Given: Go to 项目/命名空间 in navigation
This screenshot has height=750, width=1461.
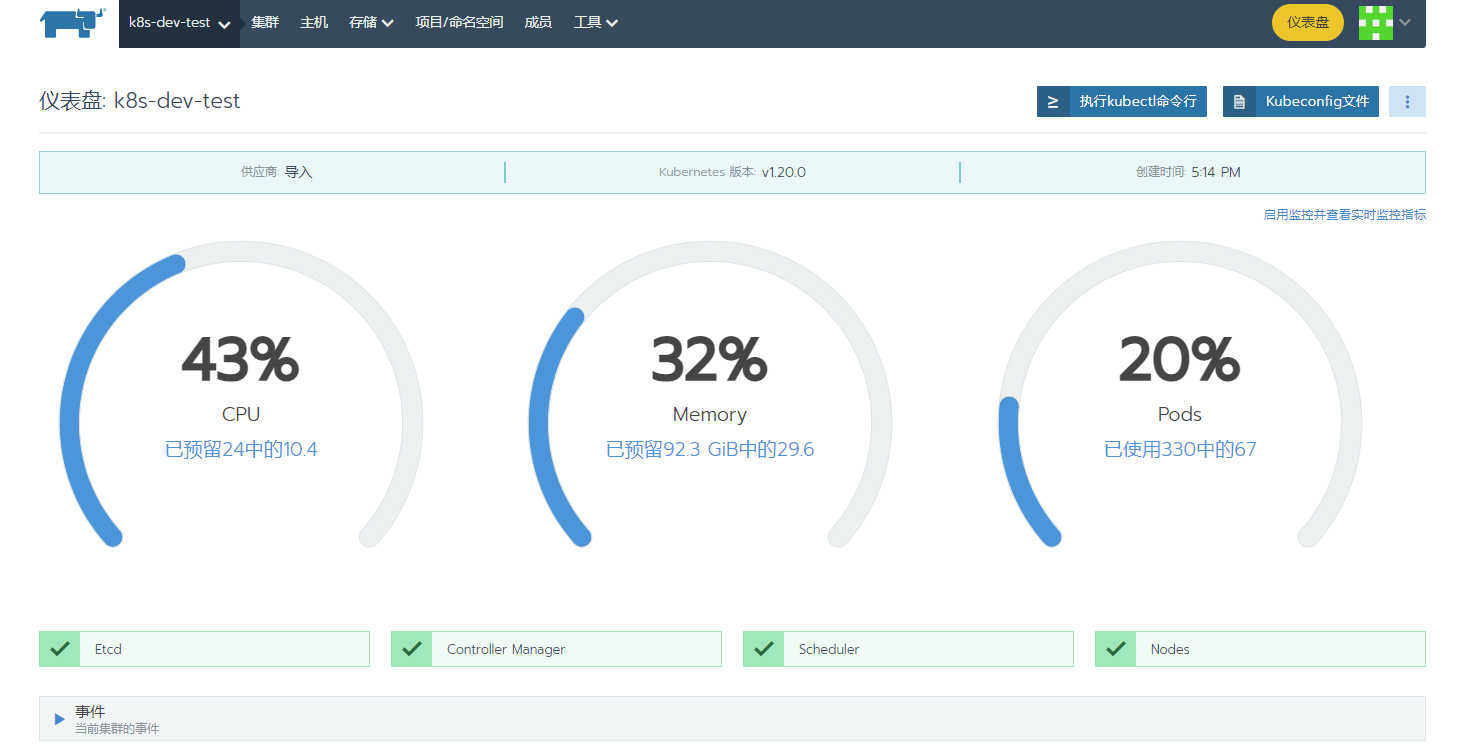Looking at the screenshot, I should pyautogui.click(x=459, y=23).
